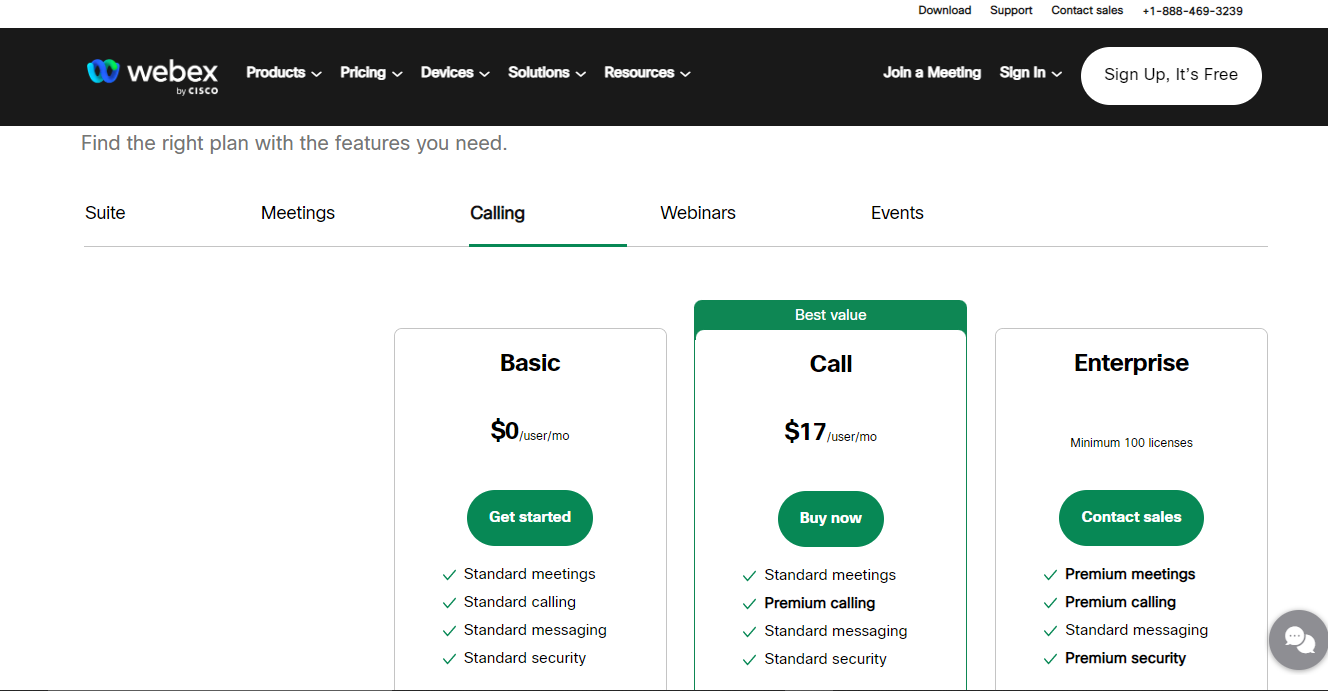Viewport: 1328px width, 691px height.
Task: Expand the Solutions dropdown menu
Action: 547,73
